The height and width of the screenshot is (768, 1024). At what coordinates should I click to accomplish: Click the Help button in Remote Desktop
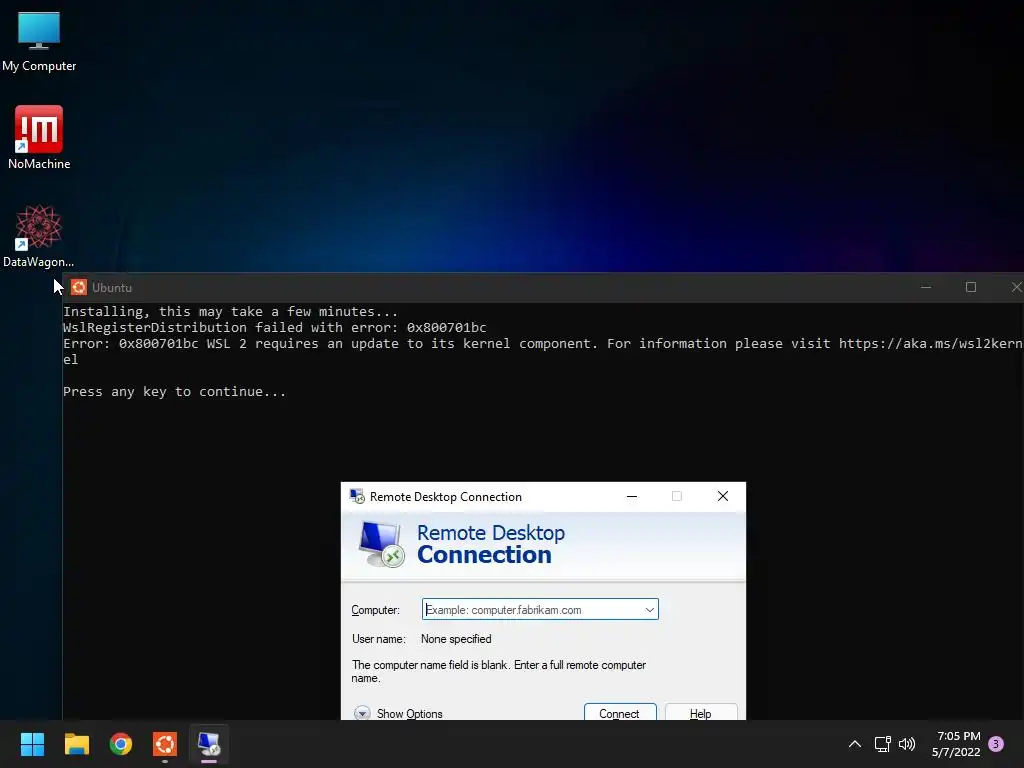pos(701,712)
